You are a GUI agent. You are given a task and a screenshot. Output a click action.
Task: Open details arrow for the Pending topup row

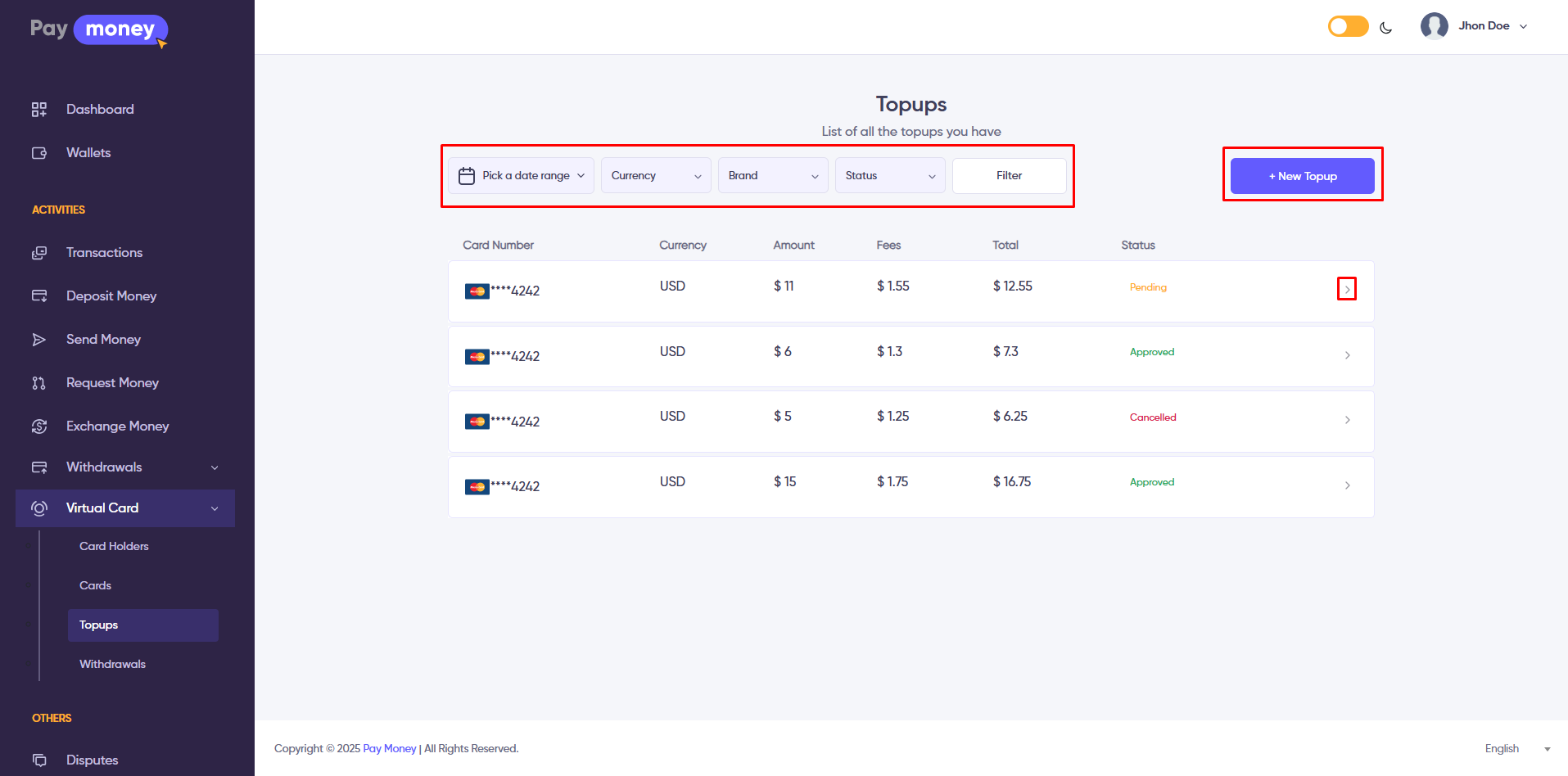click(1347, 289)
